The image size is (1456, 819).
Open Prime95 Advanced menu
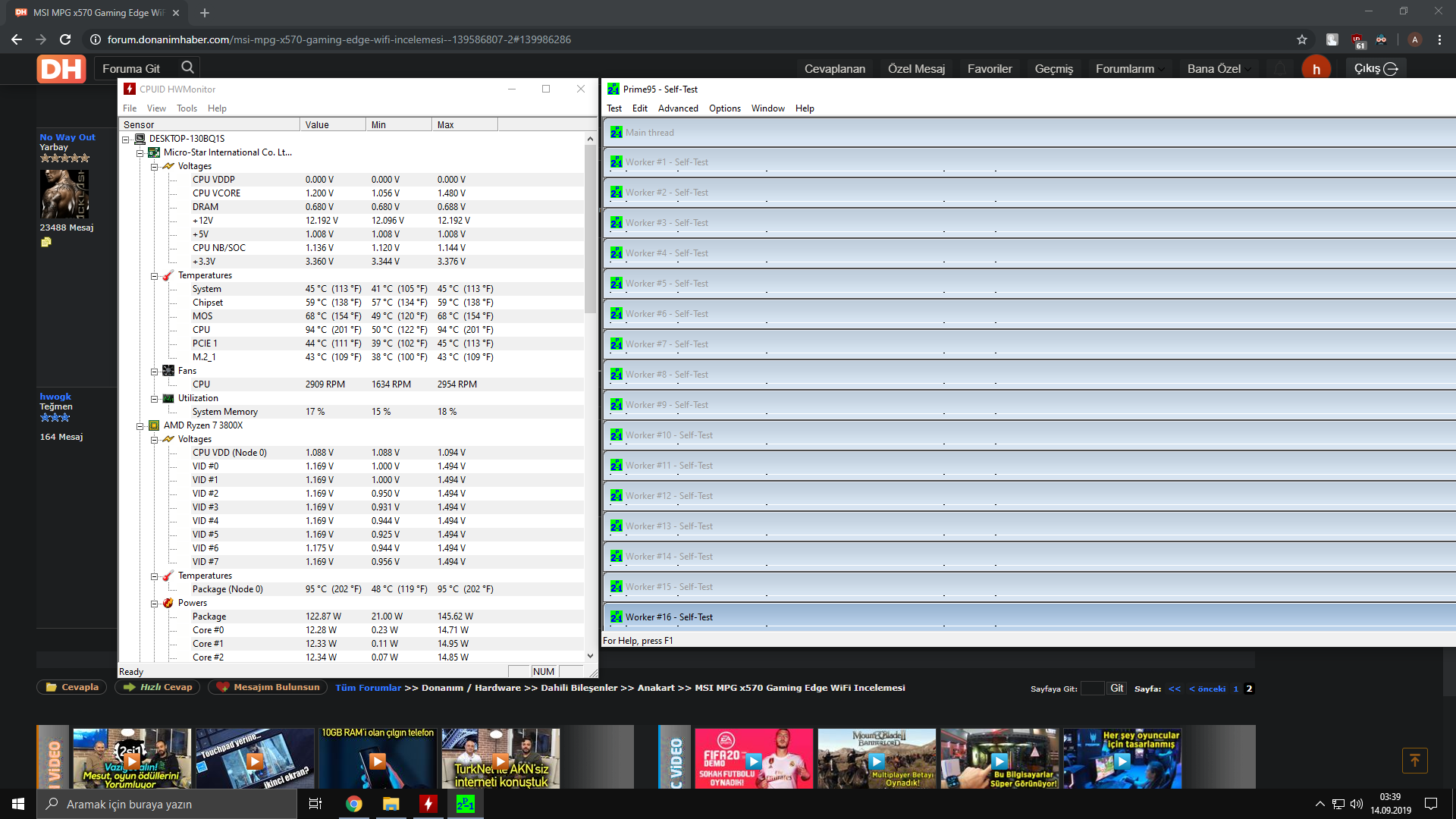[678, 108]
